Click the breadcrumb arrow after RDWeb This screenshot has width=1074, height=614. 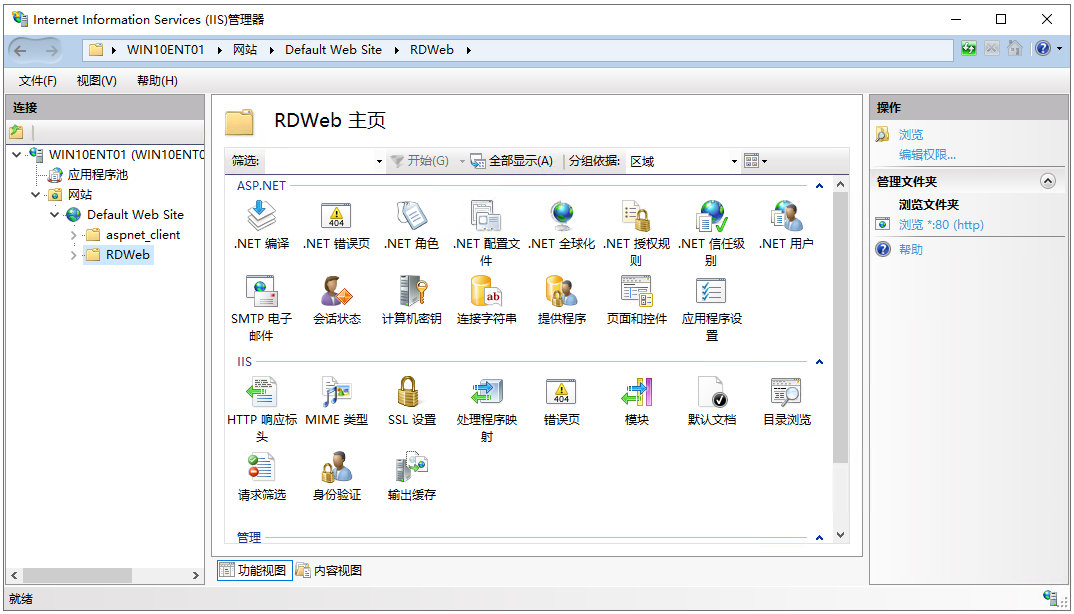point(469,50)
